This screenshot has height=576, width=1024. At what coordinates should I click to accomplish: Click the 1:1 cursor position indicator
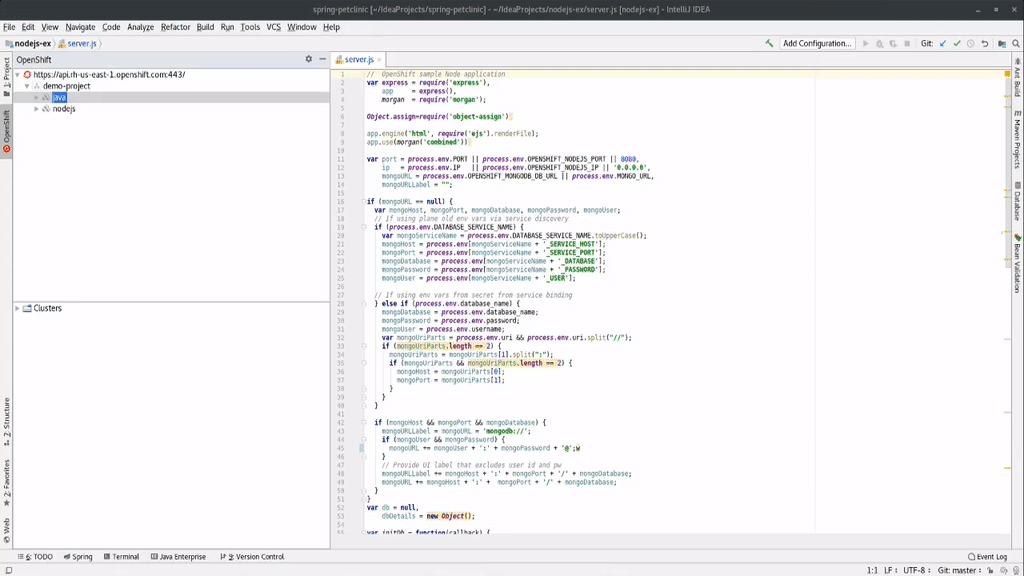click(872, 570)
